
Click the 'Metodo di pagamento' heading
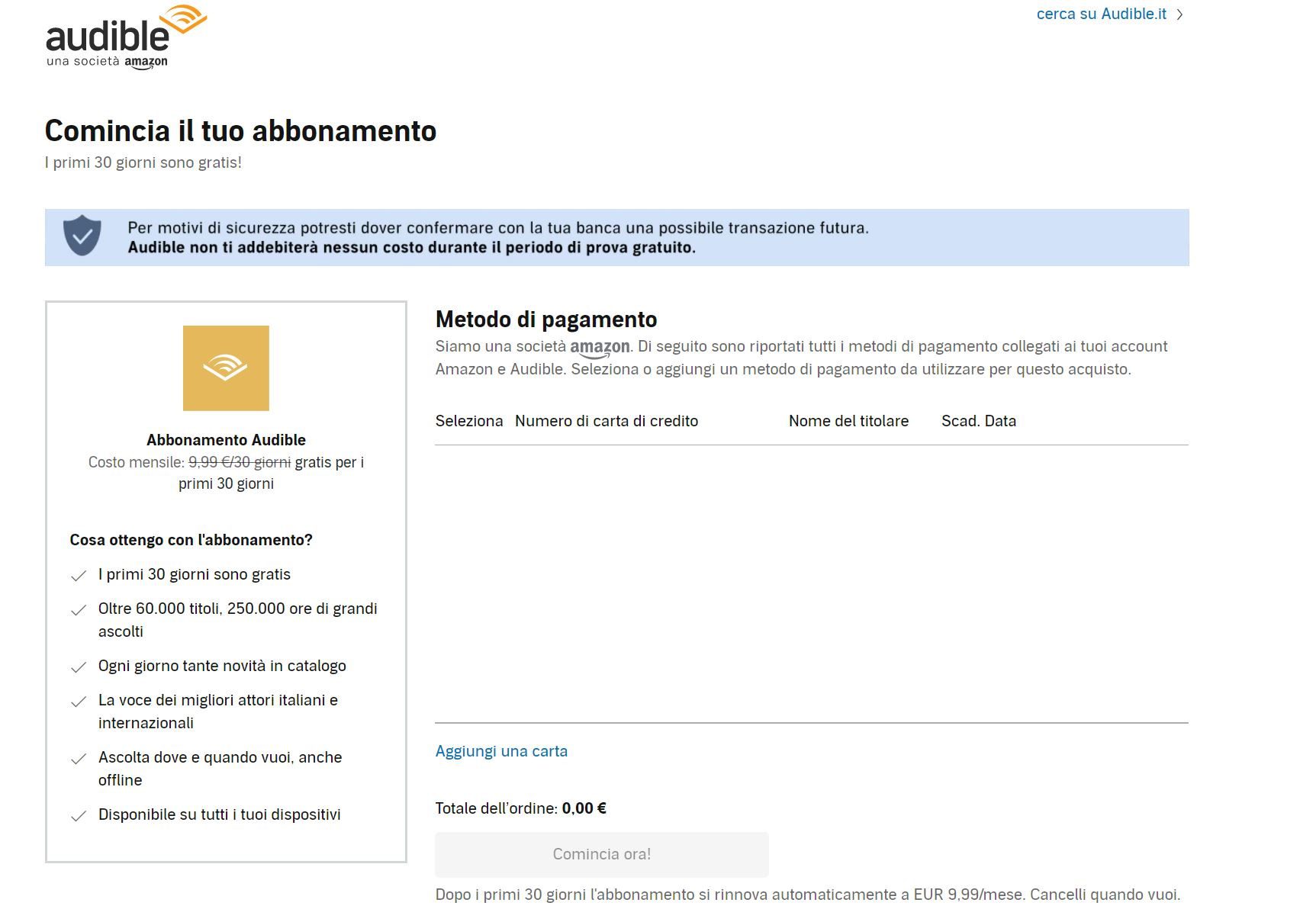[546, 320]
